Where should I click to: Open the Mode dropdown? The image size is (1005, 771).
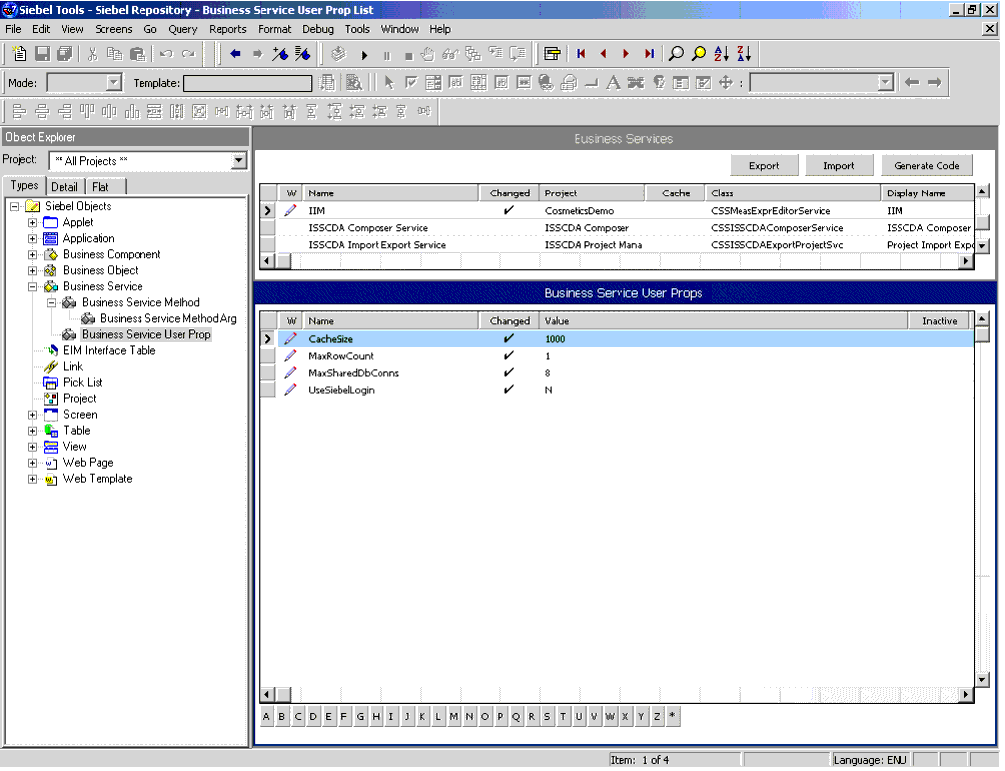(114, 83)
